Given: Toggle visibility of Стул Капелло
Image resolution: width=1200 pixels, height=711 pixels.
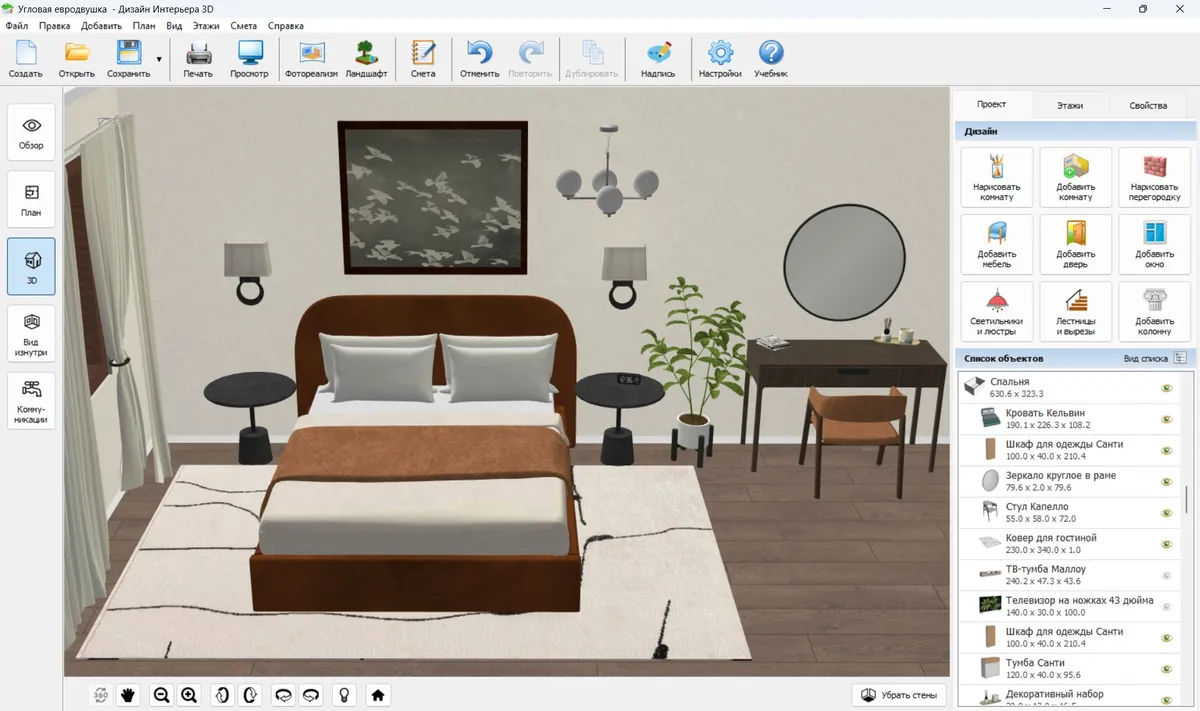Looking at the screenshot, I should pyautogui.click(x=1166, y=514).
